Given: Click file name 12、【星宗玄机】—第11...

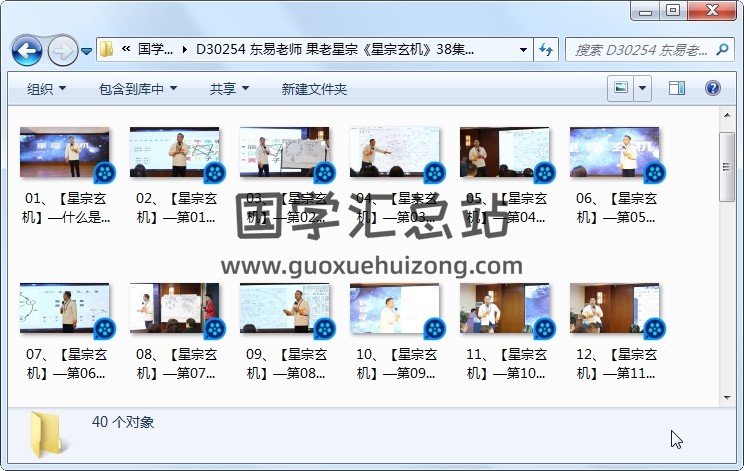Looking at the screenshot, I should 616,364.
